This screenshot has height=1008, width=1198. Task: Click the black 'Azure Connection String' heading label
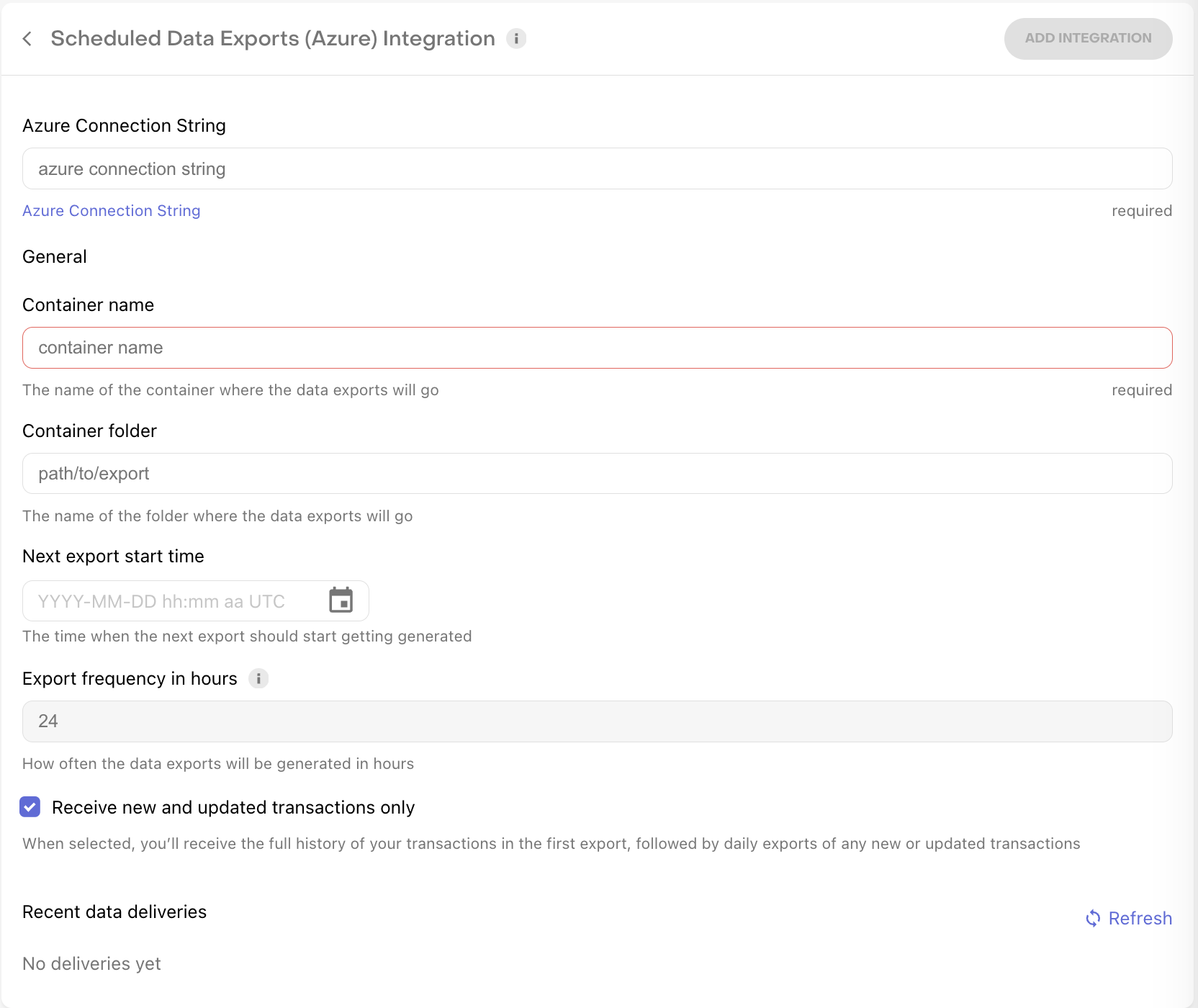point(124,126)
